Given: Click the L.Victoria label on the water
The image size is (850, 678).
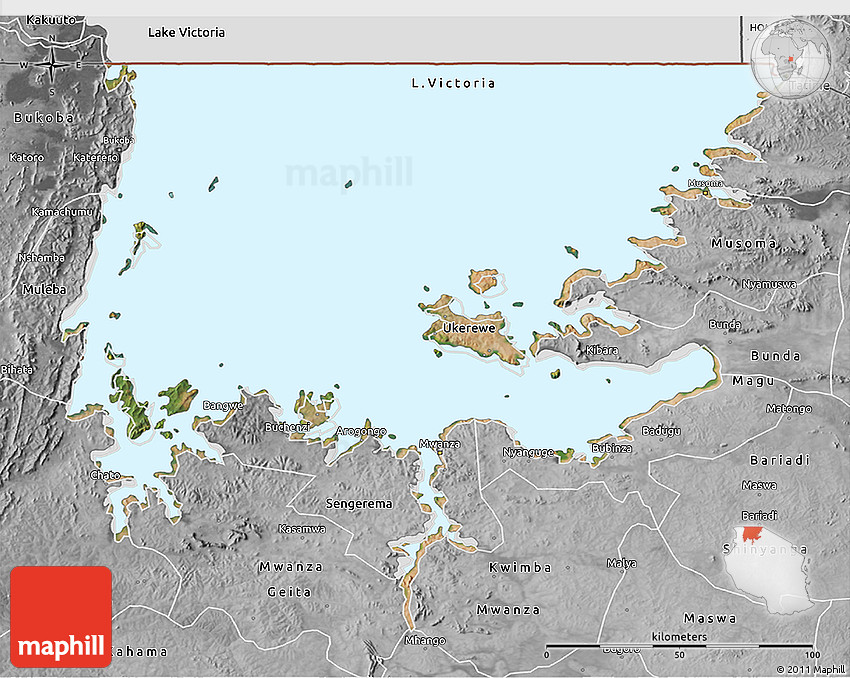Looking at the screenshot, I should coord(453,83).
